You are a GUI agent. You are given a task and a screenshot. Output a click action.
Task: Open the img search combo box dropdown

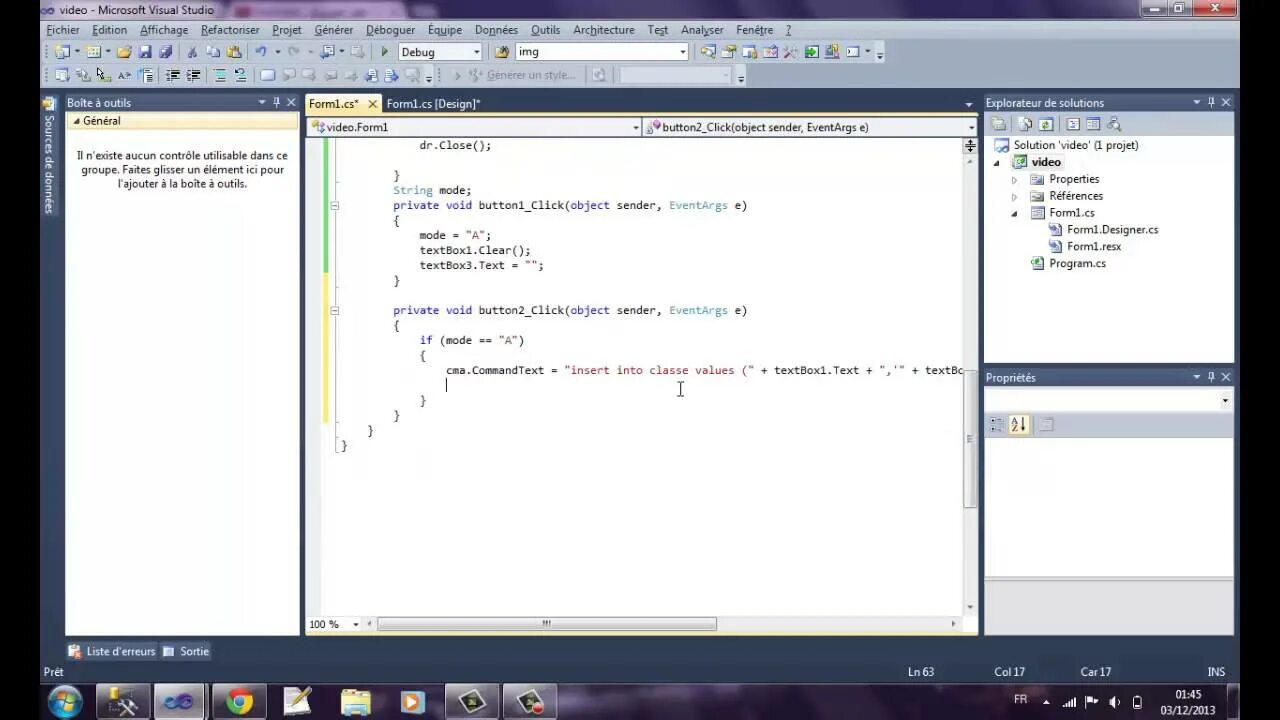click(683, 52)
